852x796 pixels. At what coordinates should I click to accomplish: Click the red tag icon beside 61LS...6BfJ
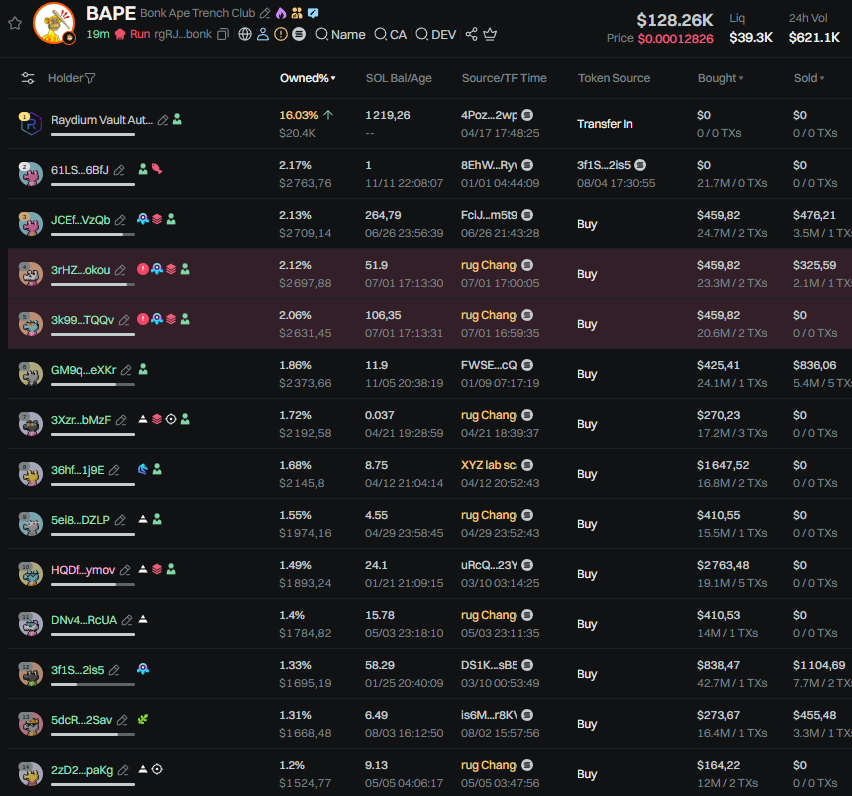pos(157,169)
